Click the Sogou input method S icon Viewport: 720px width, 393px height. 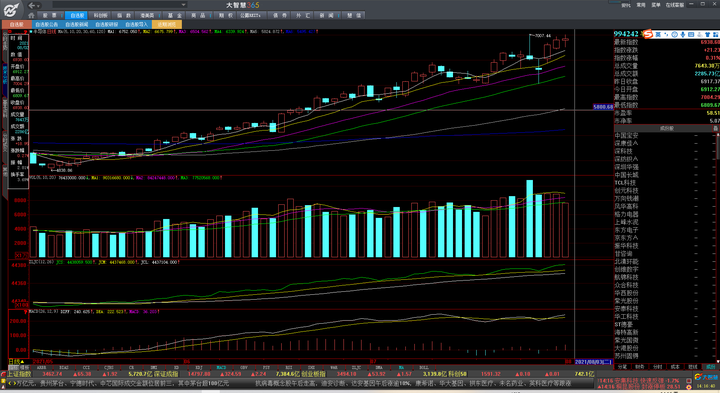(648, 34)
